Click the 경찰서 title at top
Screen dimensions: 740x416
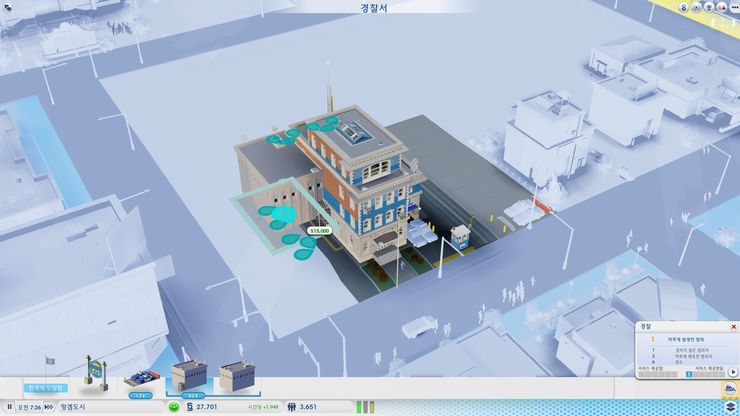pos(374,8)
